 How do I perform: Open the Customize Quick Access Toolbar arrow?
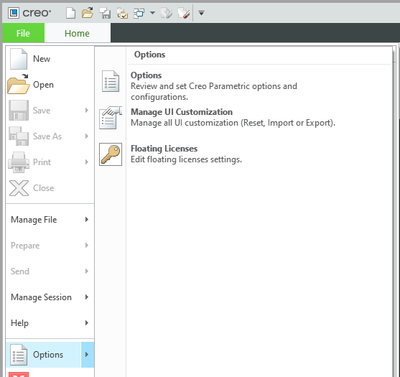point(201,13)
